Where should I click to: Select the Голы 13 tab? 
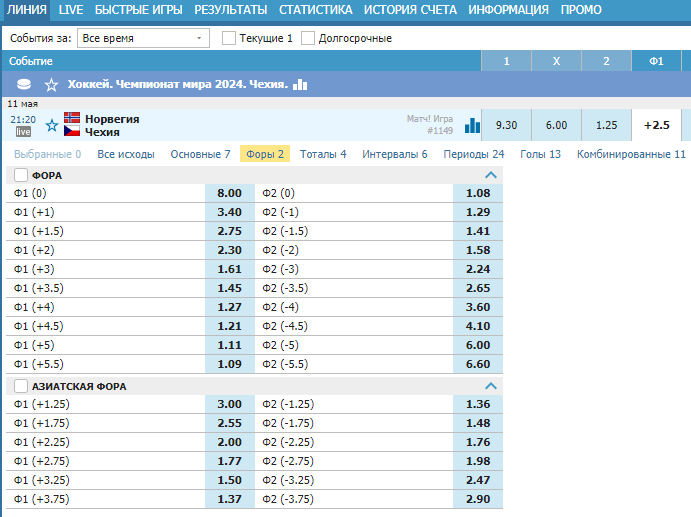540,154
